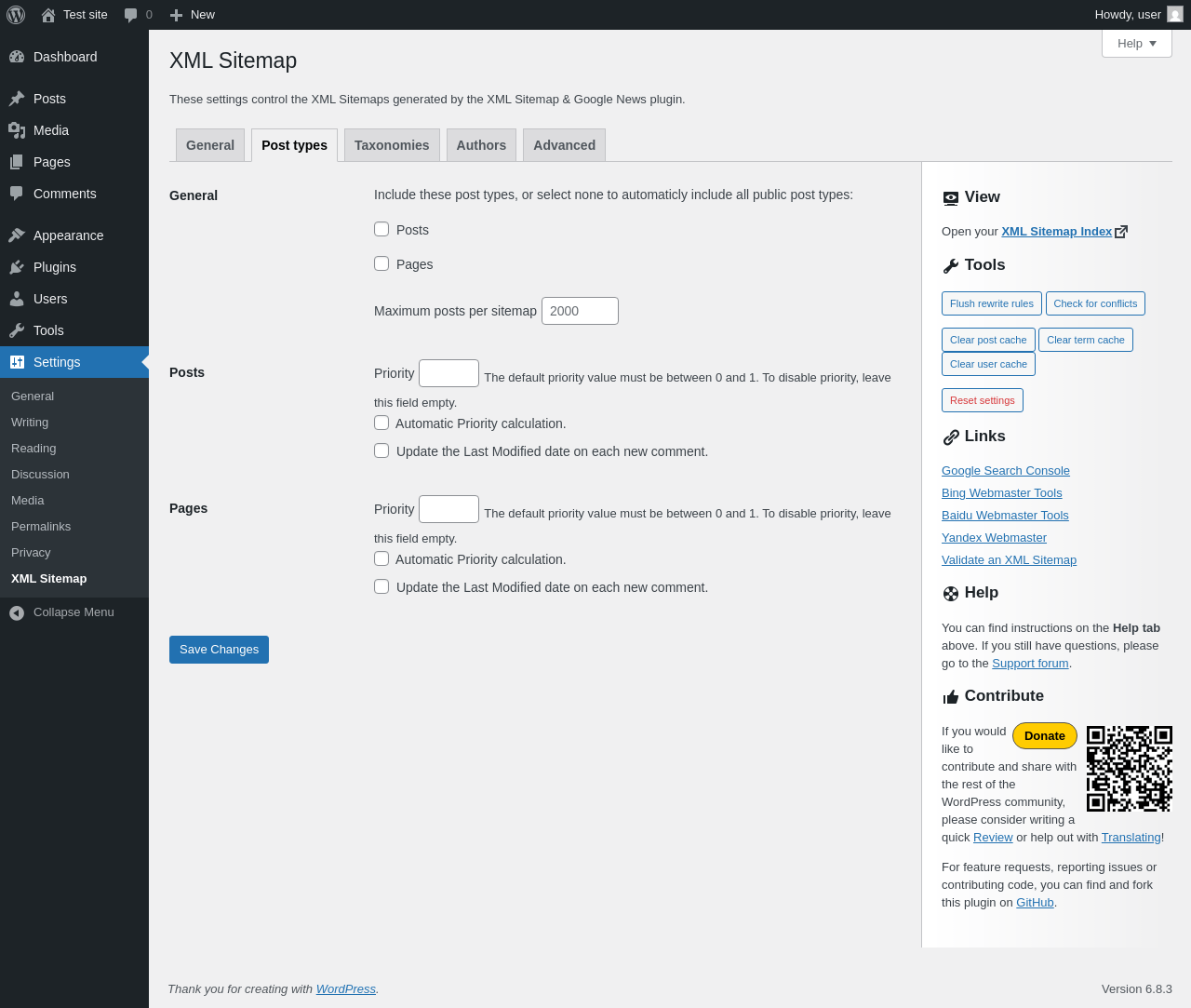Click the Save Changes button

coord(219,650)
